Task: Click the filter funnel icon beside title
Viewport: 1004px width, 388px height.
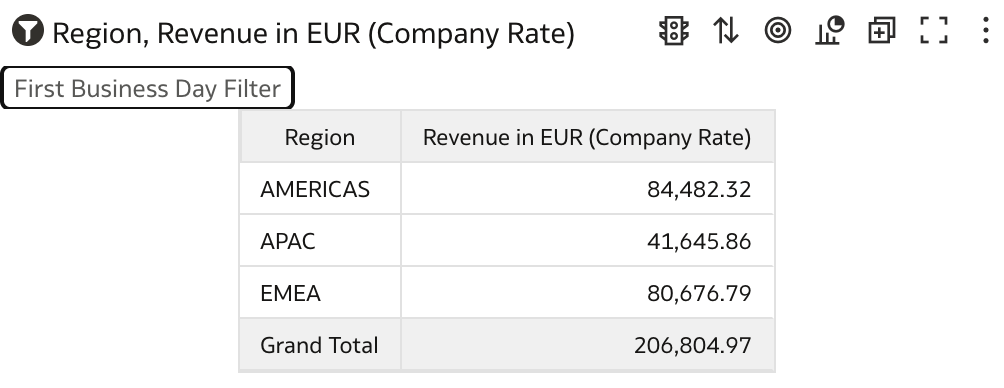Action: 28,31
